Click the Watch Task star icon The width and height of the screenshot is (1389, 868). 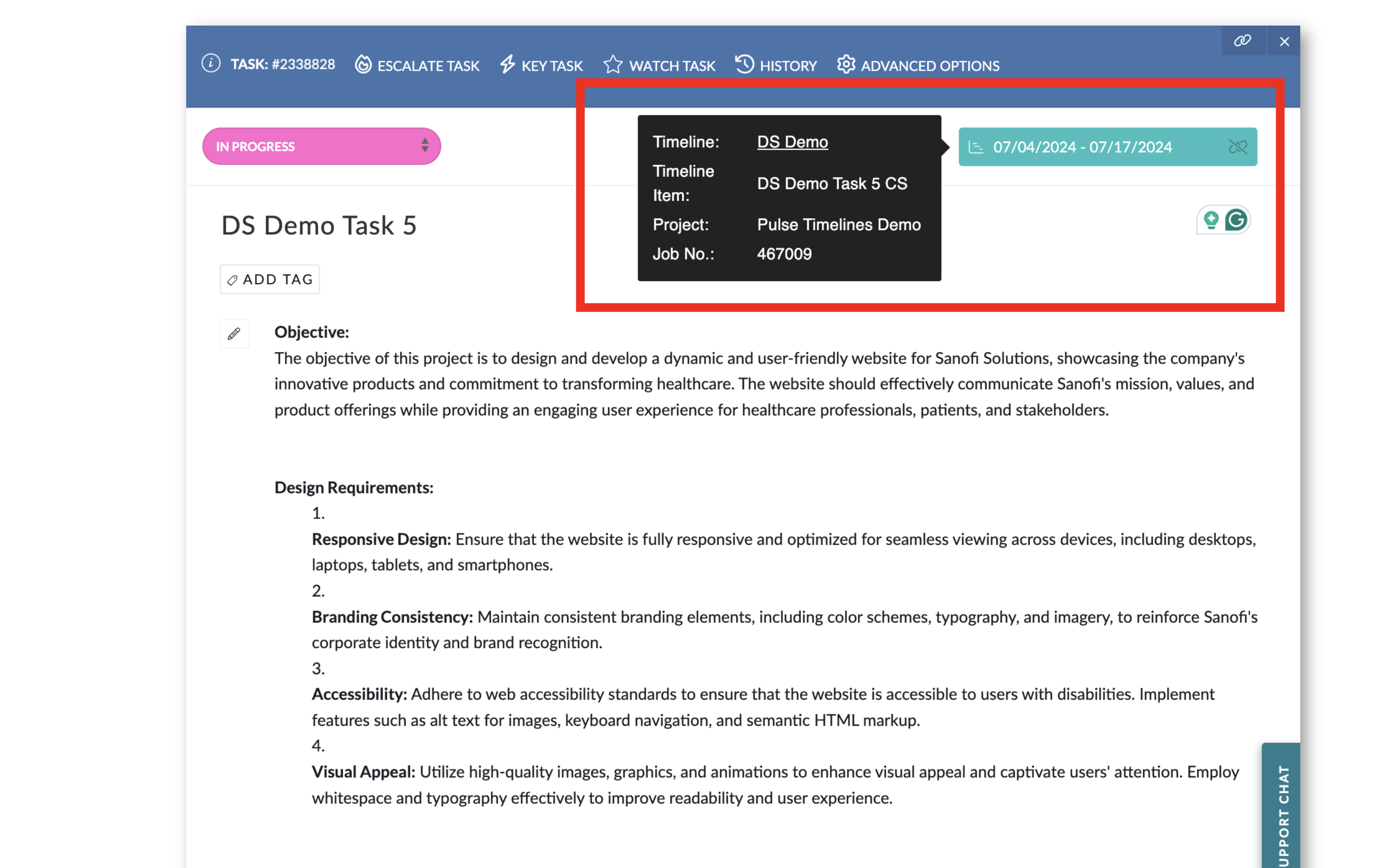pyautogui.click(x=613, y=64)
